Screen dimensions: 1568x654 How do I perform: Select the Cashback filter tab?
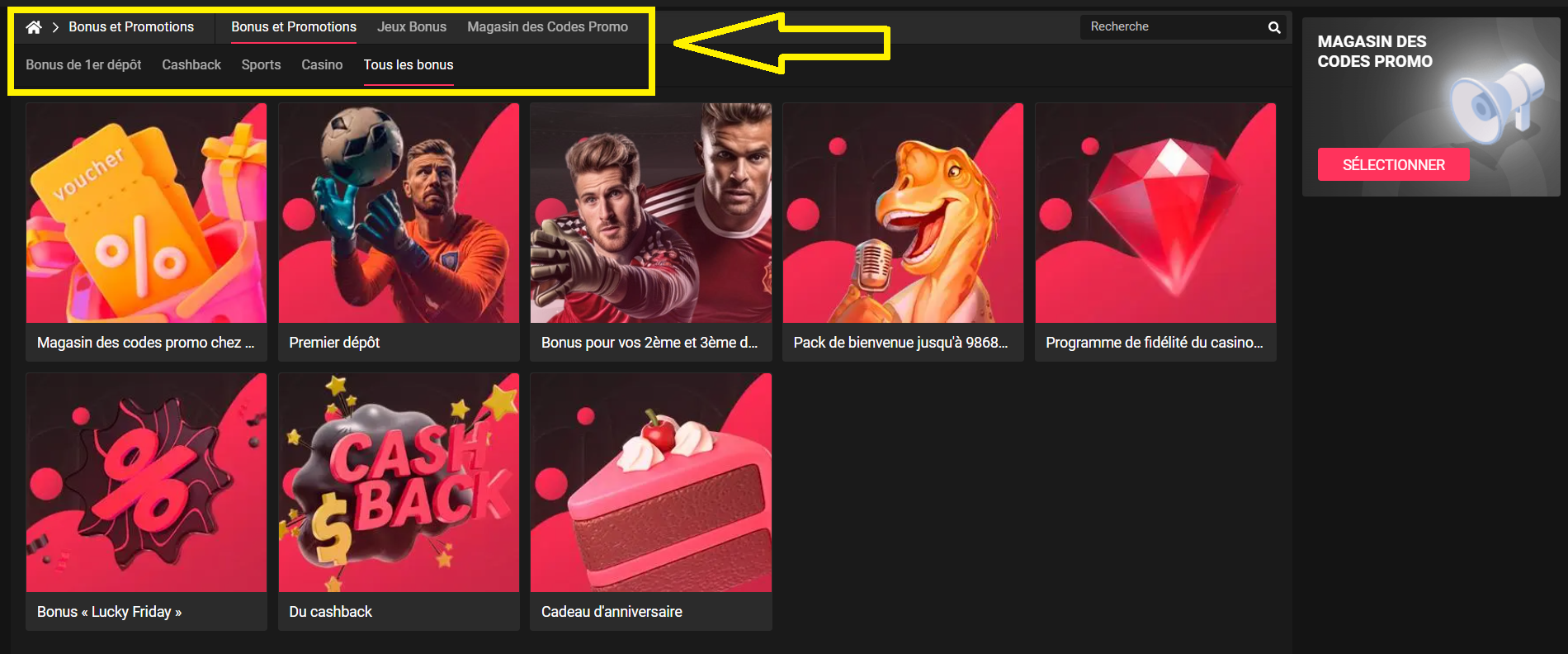(191, 64)
